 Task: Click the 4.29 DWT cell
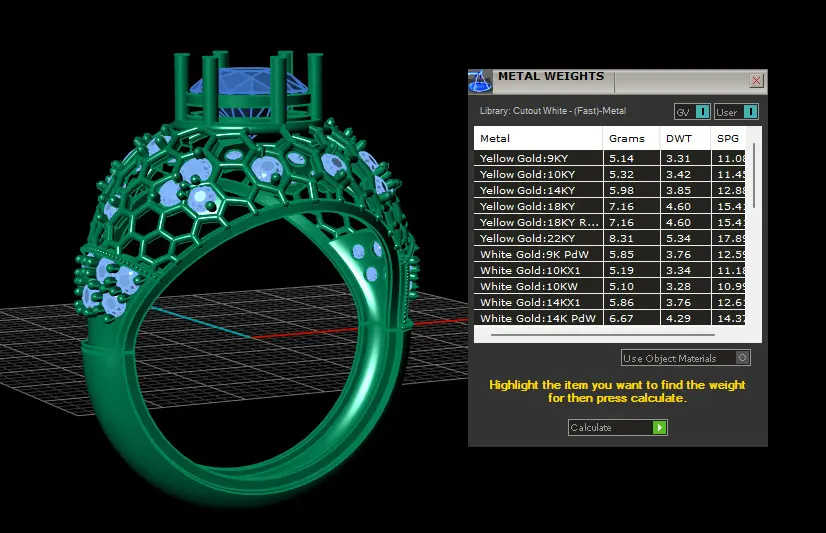[685, 318]
